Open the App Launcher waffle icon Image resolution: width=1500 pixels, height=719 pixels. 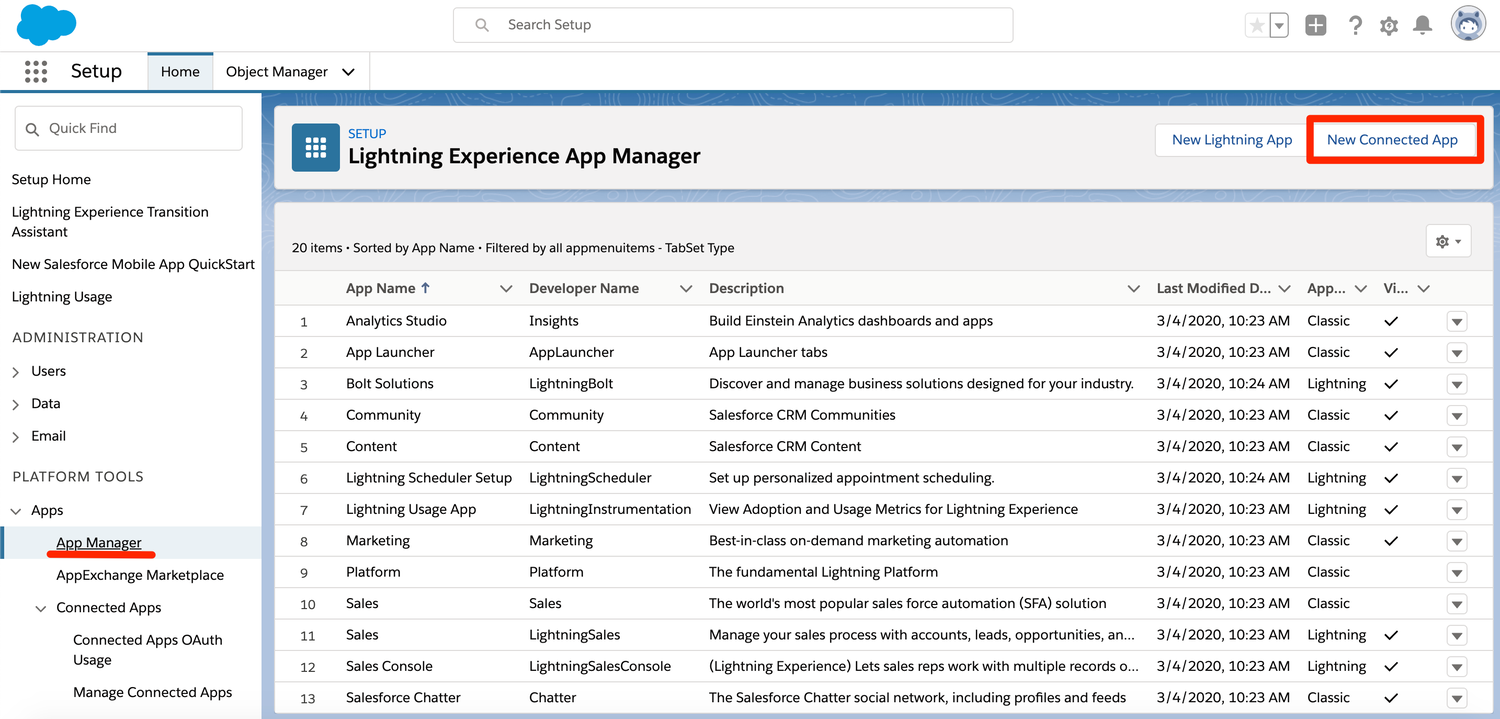36,71
